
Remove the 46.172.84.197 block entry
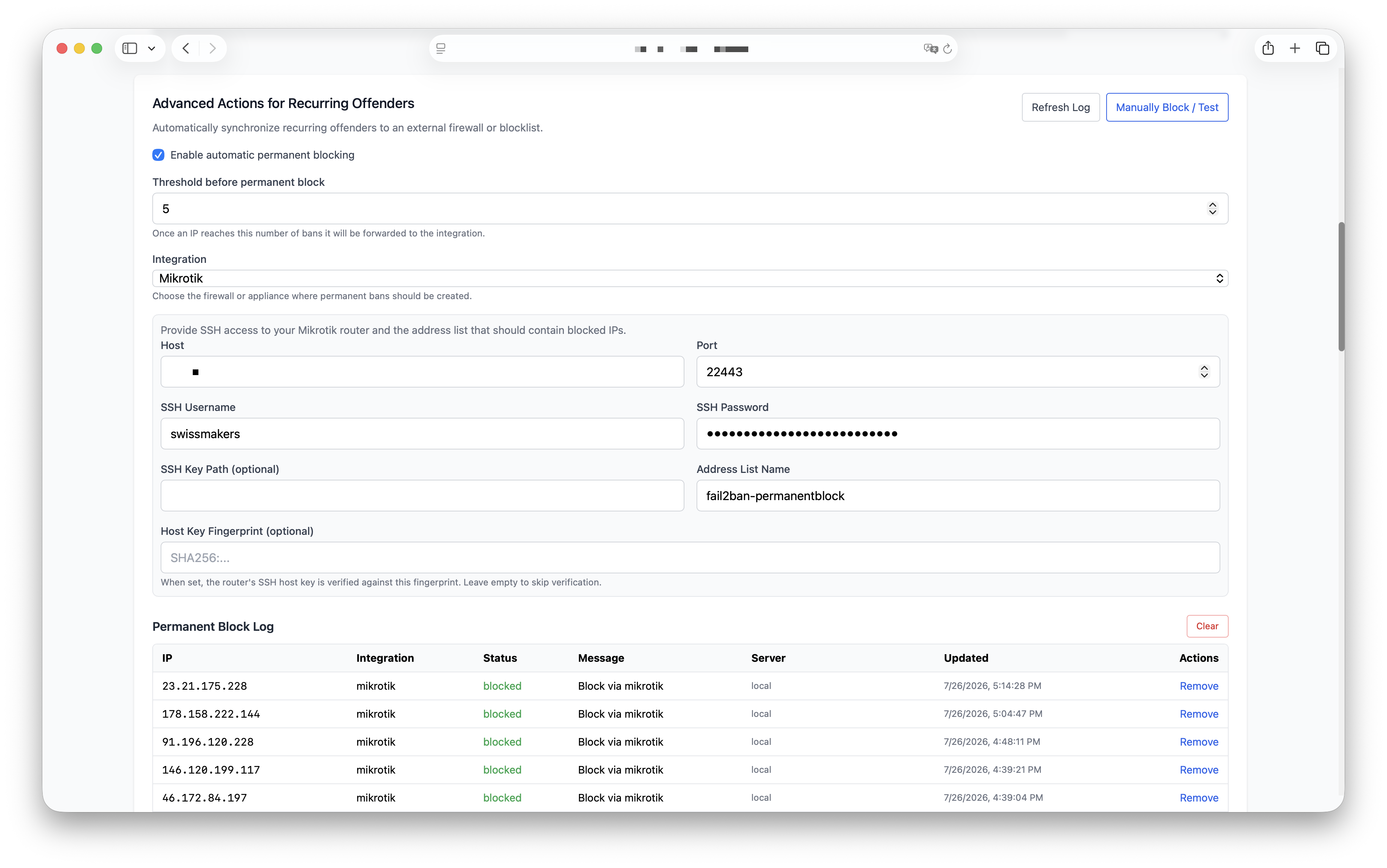1199,798
